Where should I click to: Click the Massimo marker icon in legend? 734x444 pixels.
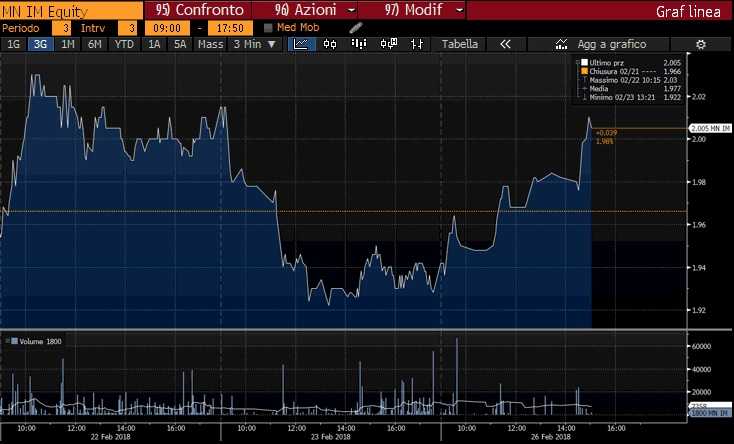pos(584,80)
